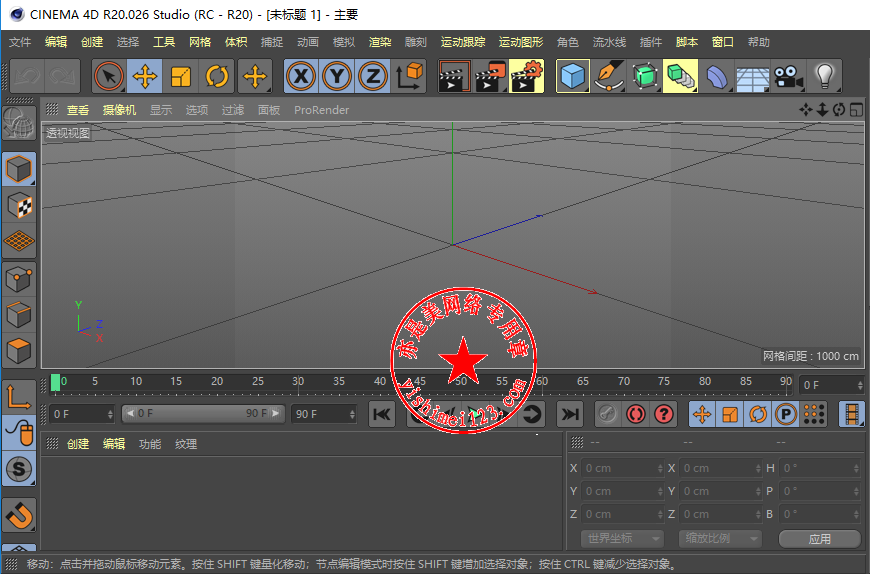Switch to Texture mode checkered cube
The image size is (870, 574).
coord(19,206)
